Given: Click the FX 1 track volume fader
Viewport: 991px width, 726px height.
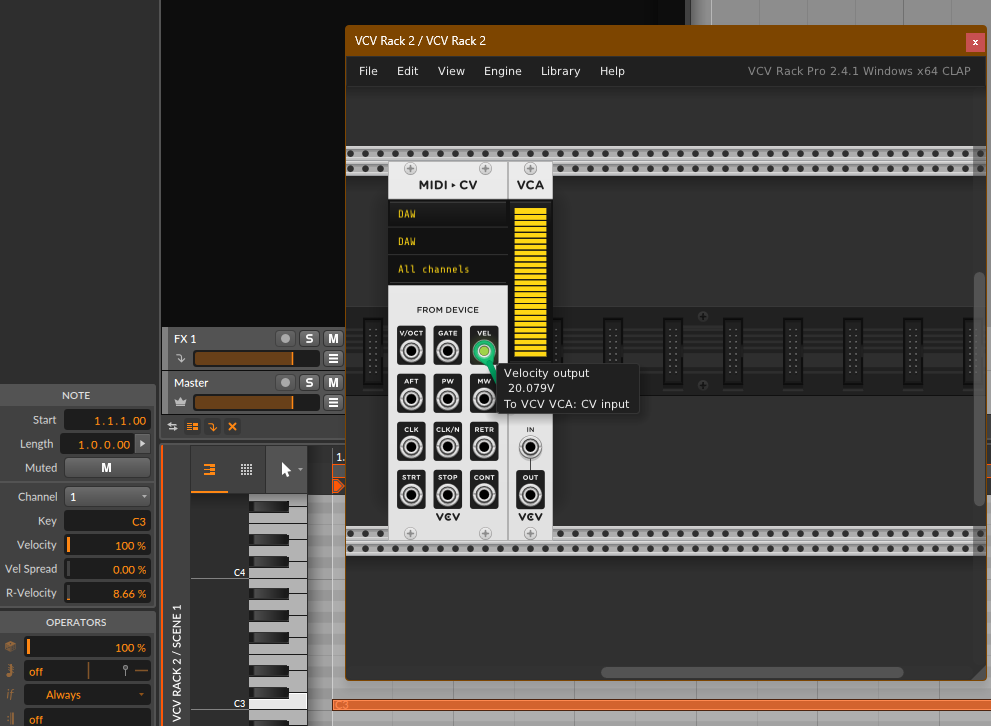Looking at the screenshot, I should (x=257, y=358).
